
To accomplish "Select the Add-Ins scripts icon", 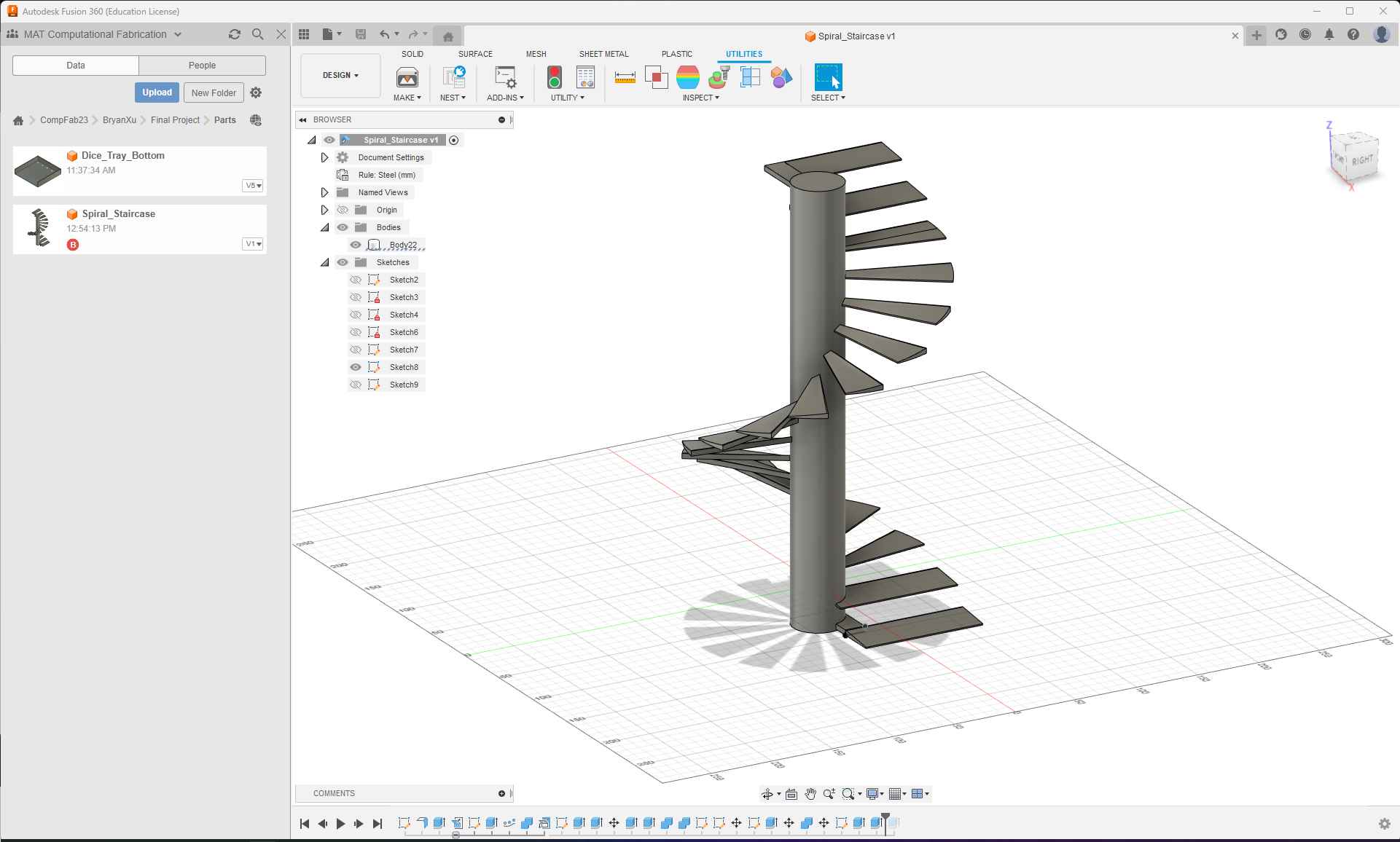I will [x=504, y=79].
